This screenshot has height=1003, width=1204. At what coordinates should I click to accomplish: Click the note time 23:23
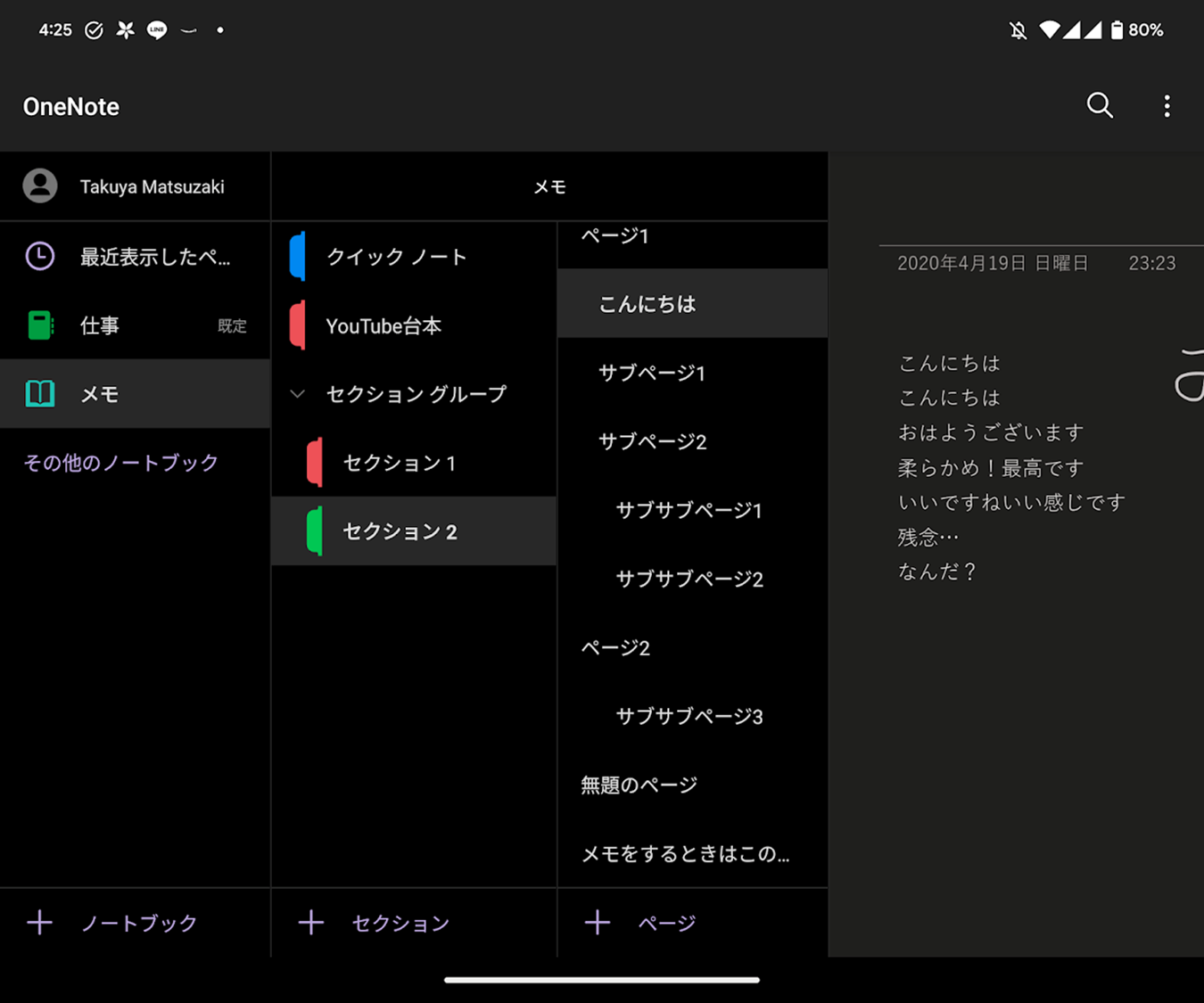(1152, 262)
